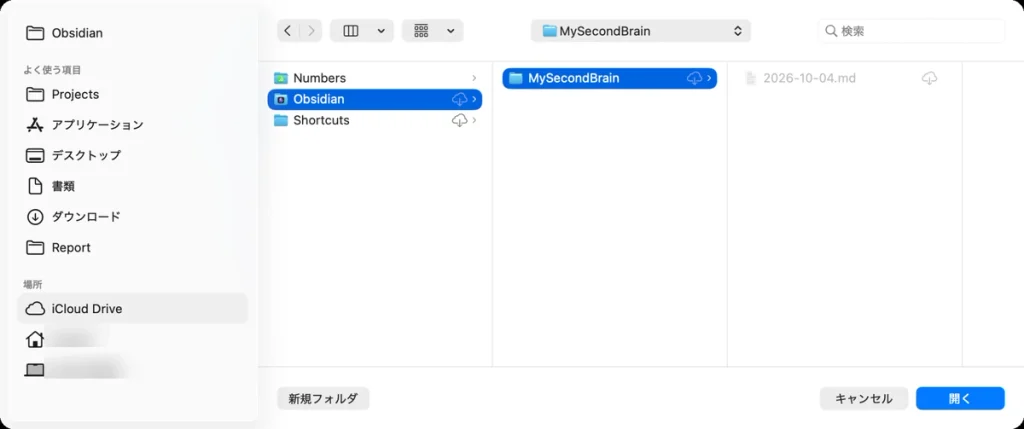Switch to column view icon
Screen dimensions: 1024x429
point(351,31)
